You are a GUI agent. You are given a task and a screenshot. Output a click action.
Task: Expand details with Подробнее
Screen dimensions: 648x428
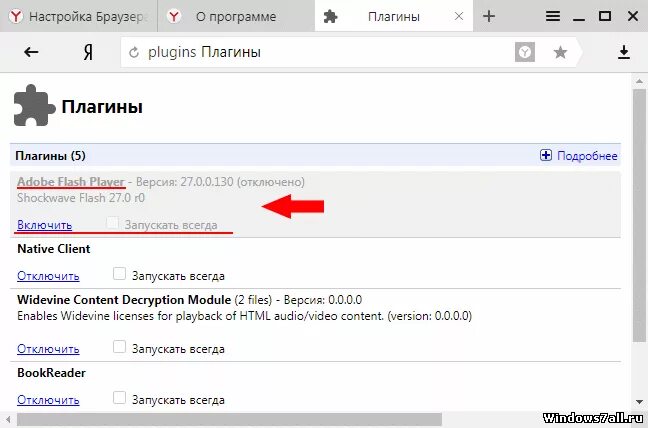587,156
